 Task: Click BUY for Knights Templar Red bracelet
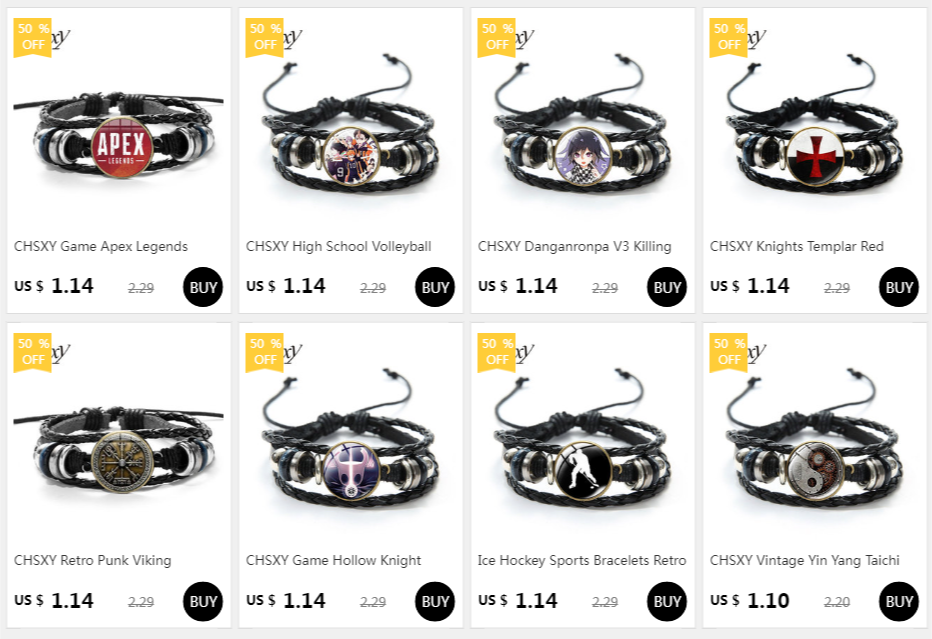(899, 287)
